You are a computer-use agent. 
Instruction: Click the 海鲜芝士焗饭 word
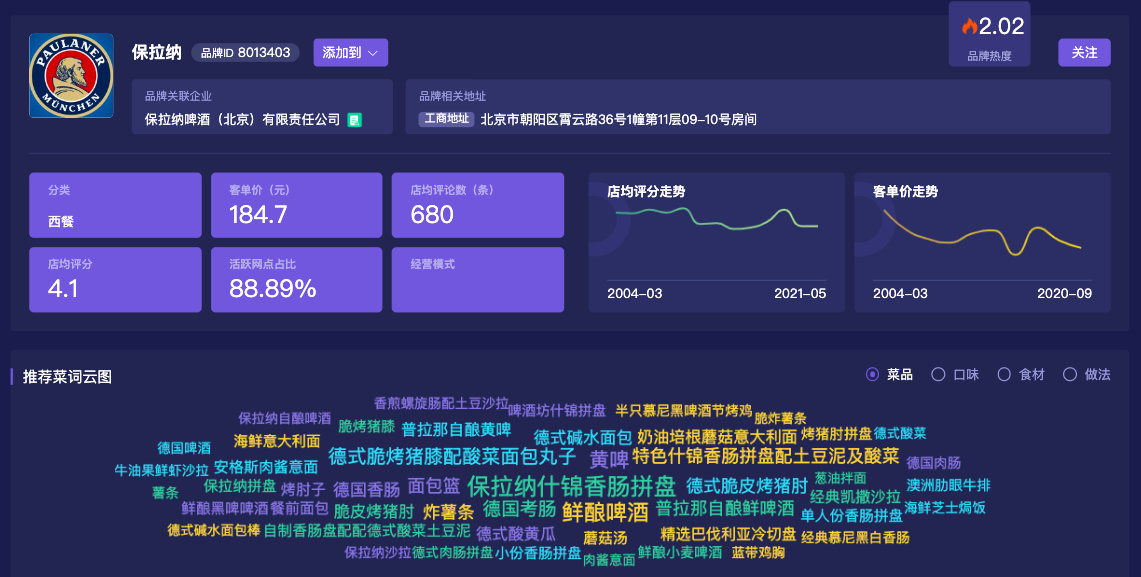945,507
